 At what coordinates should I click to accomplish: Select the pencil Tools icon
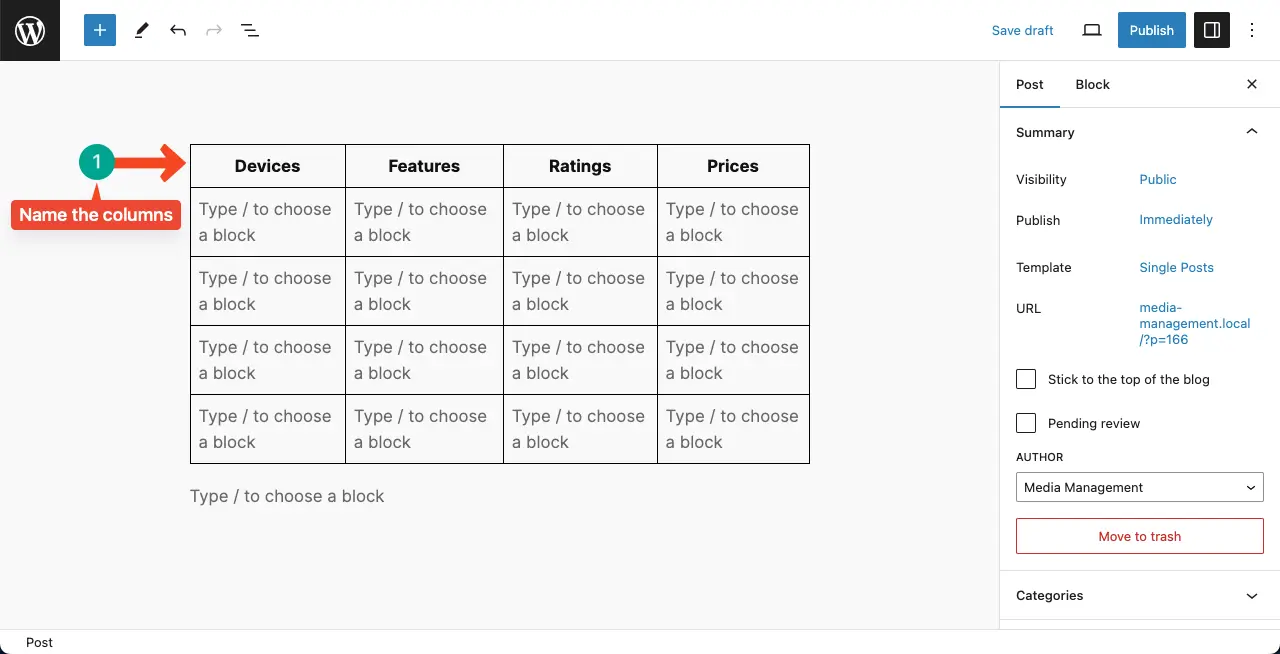click(x=141, y=30)
